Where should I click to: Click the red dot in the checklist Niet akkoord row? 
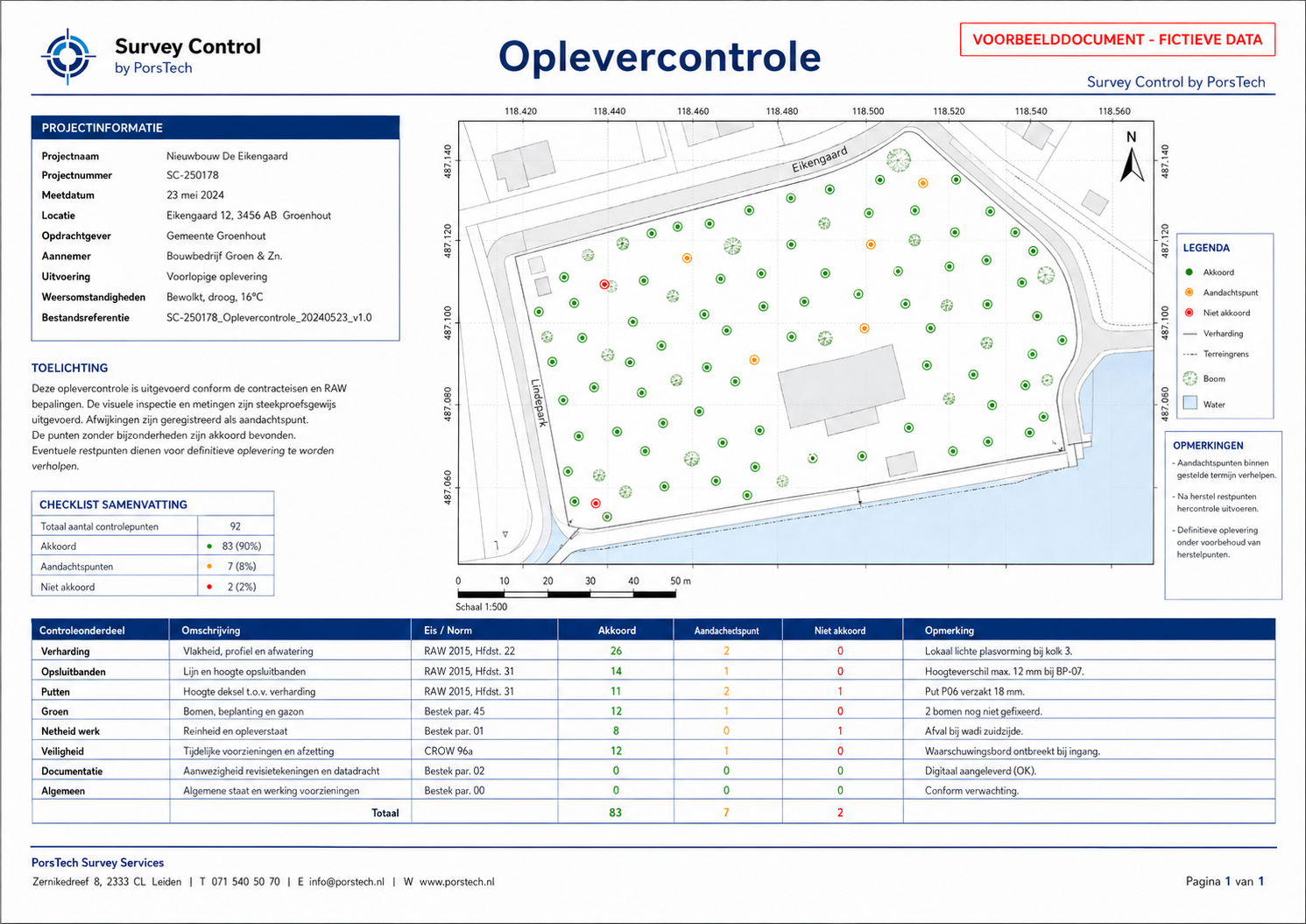209,587
